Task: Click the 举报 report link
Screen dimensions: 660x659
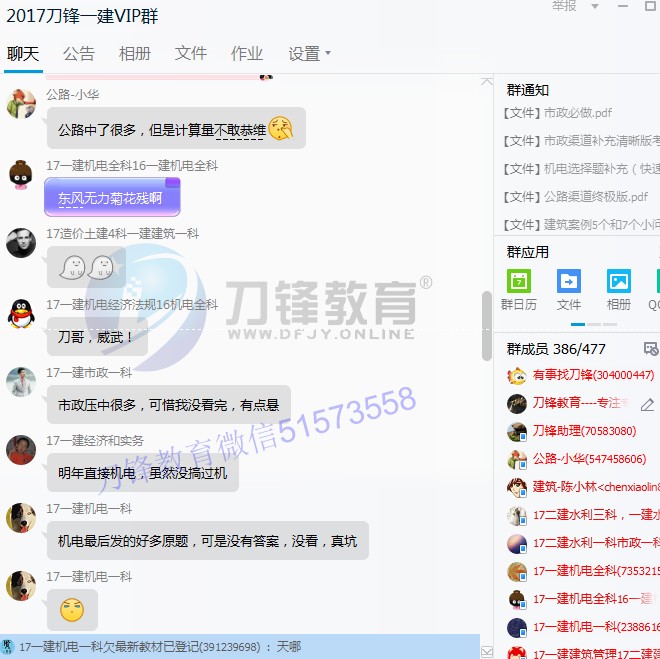Action: (564, 6)
